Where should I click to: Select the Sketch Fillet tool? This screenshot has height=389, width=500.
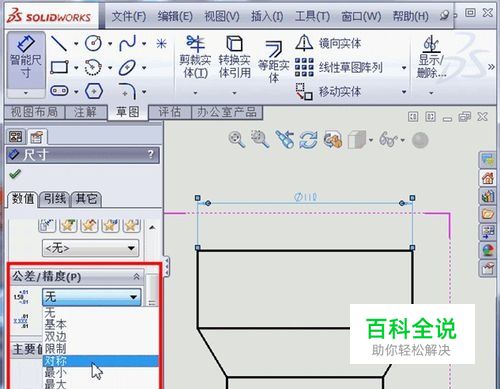[x=128, y=91]
